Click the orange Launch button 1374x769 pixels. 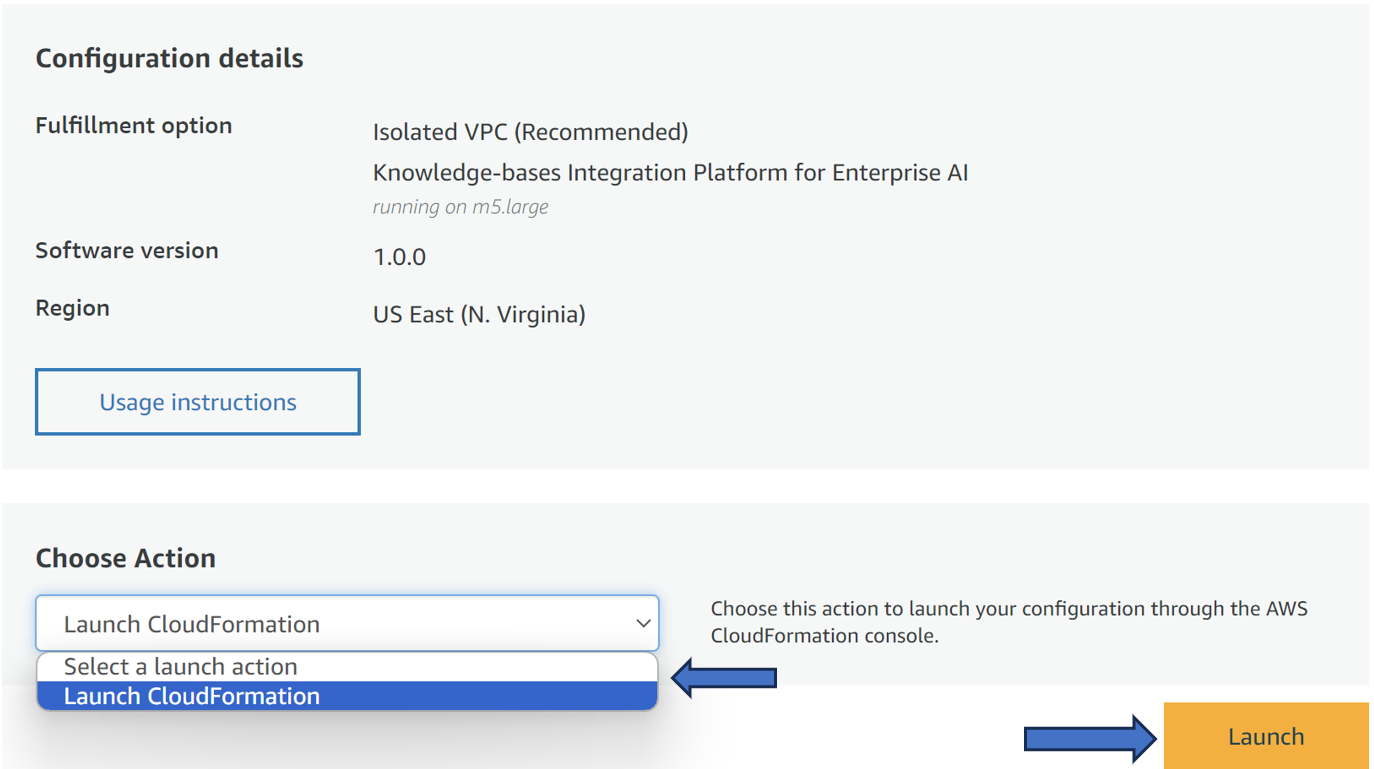tap(1266, 736)
